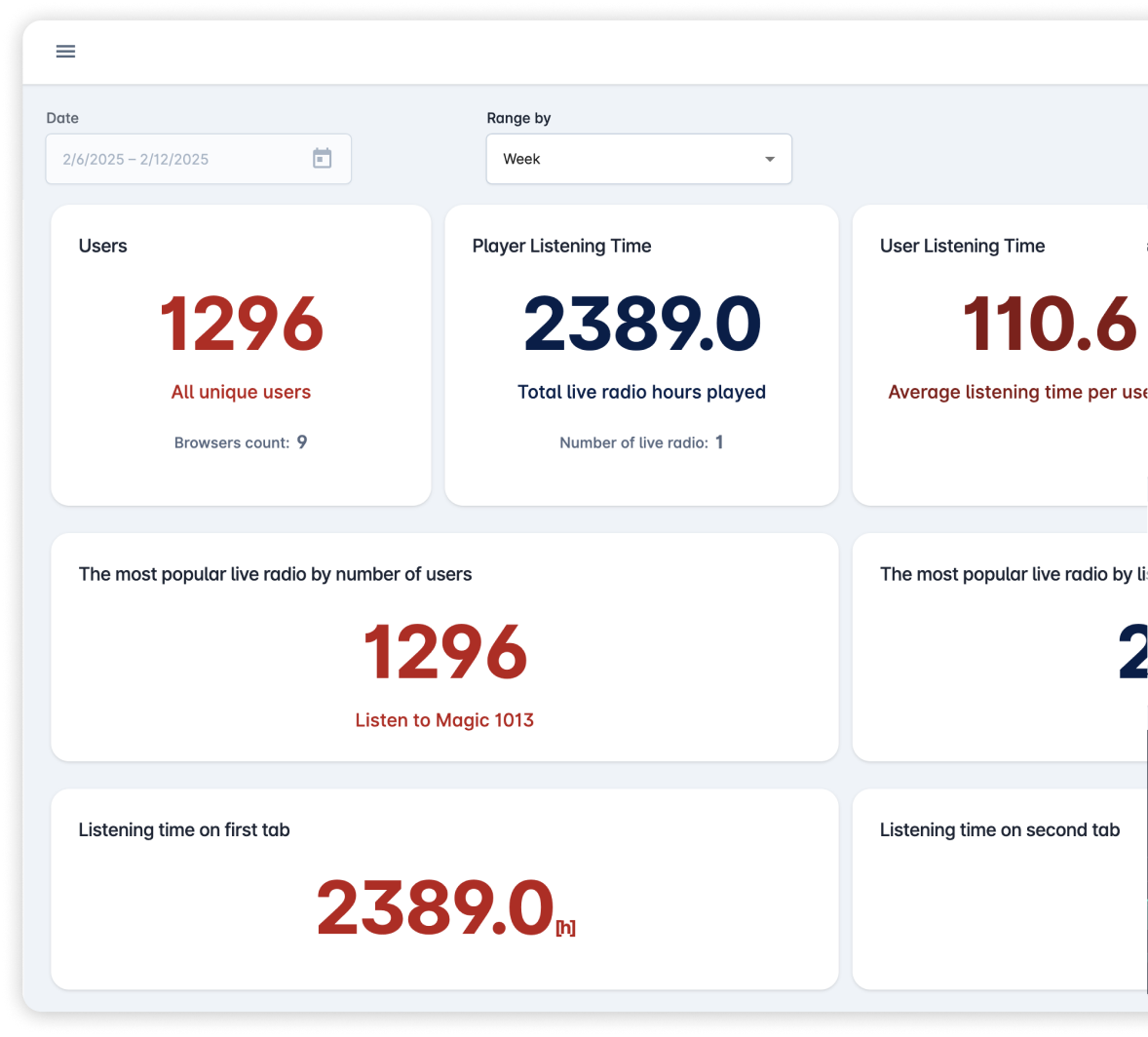This screenshot has height=1037, width=1148.
Task: Click the Browsers count value 9
Action: click(302, 442)
